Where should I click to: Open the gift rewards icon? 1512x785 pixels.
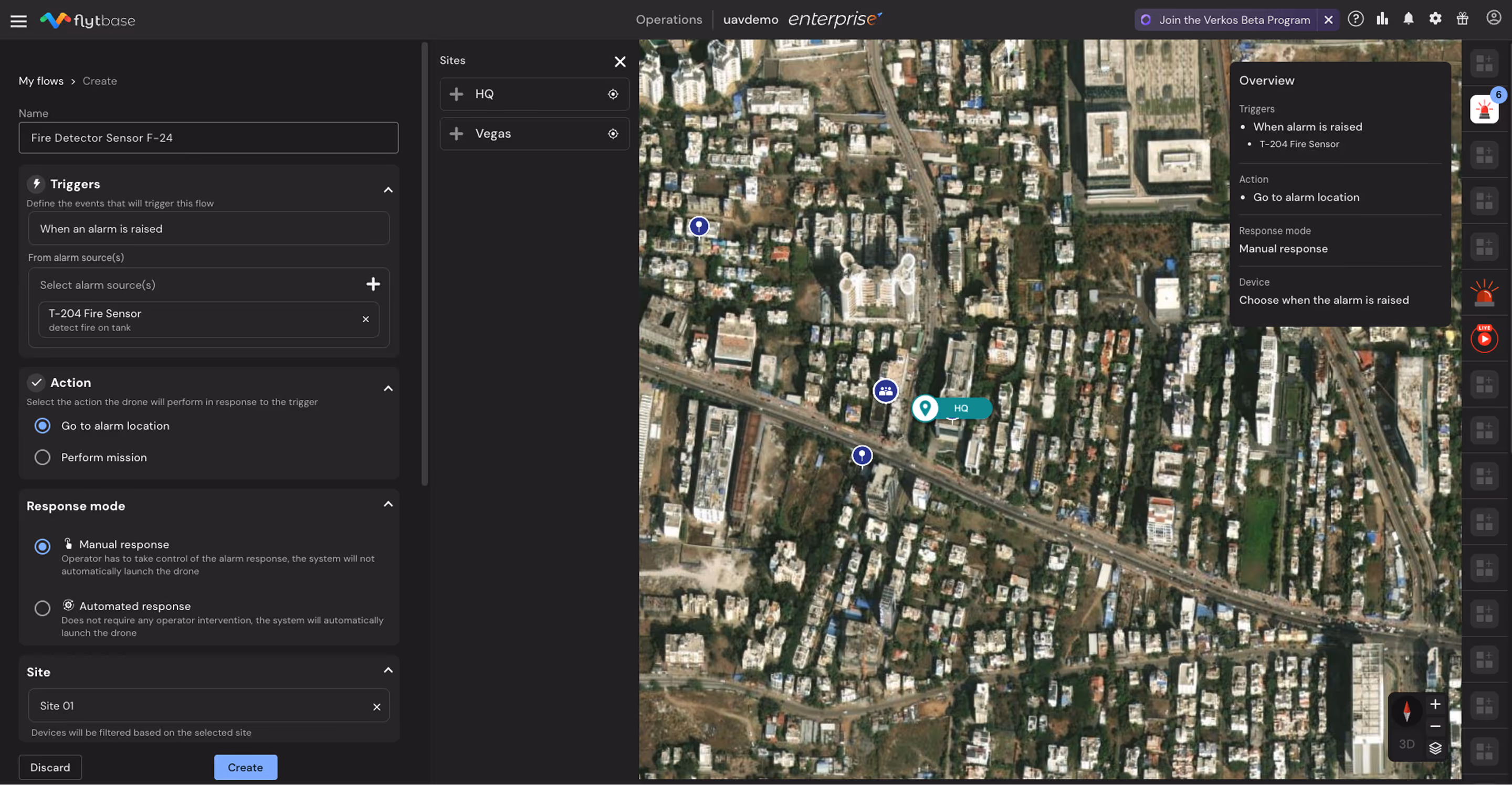(1462, 19)
